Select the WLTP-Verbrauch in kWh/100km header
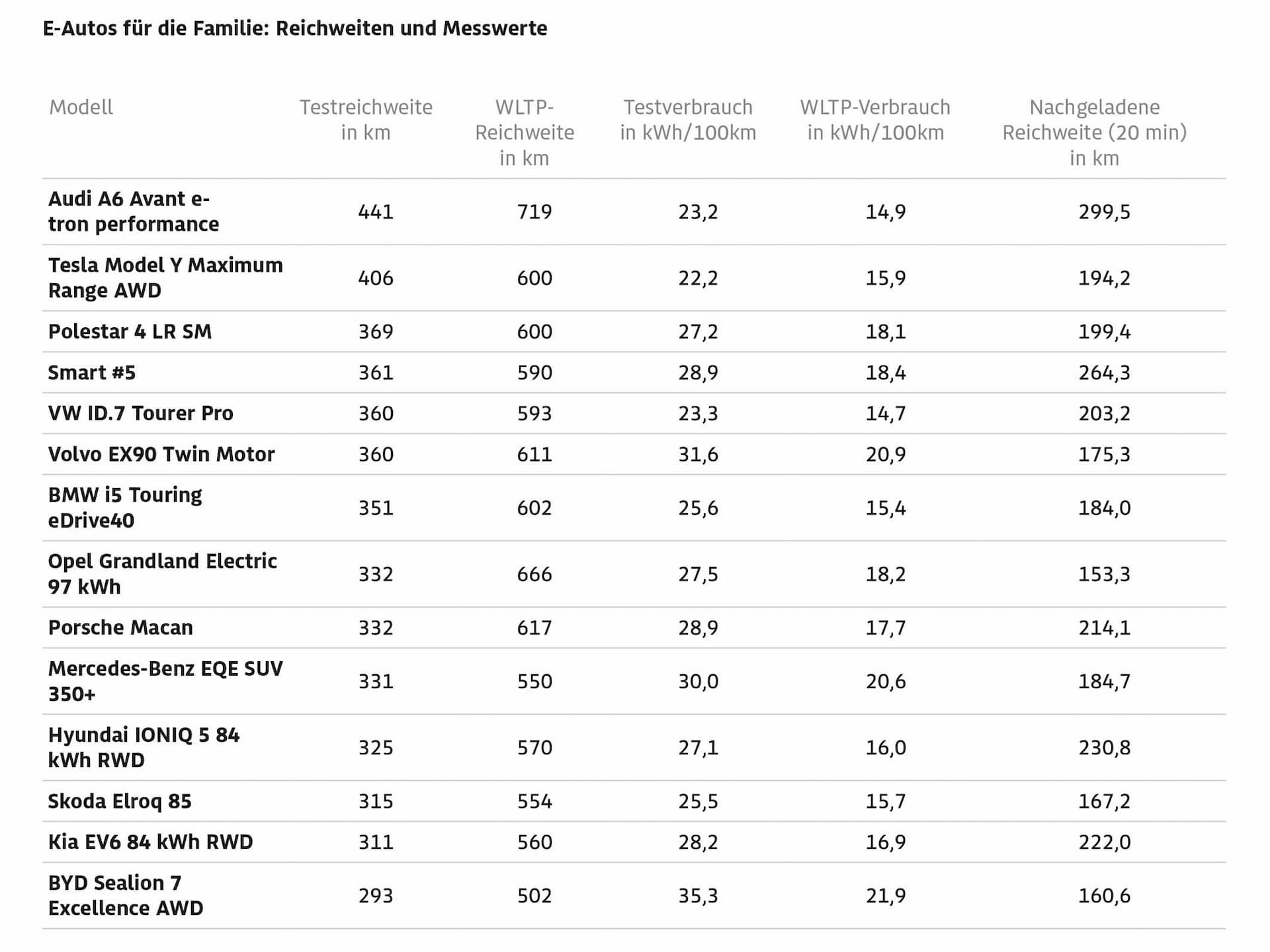The image size is (1270, 952). (875, 120)
